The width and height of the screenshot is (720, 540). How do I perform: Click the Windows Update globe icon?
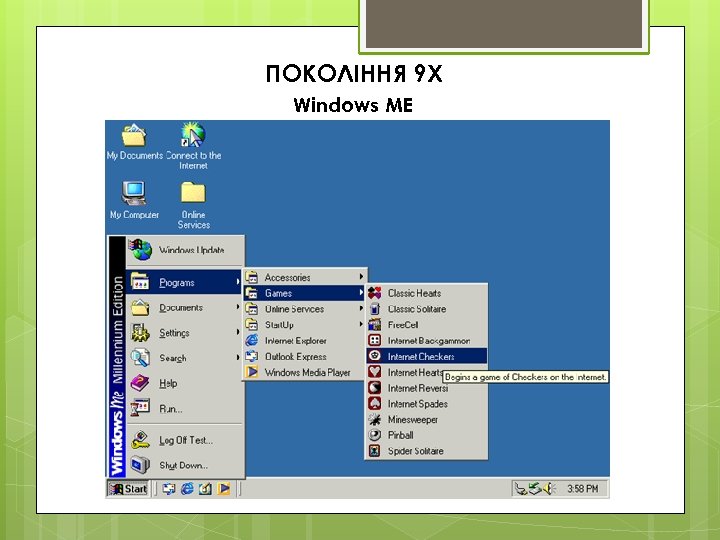(x=141, y=250)
